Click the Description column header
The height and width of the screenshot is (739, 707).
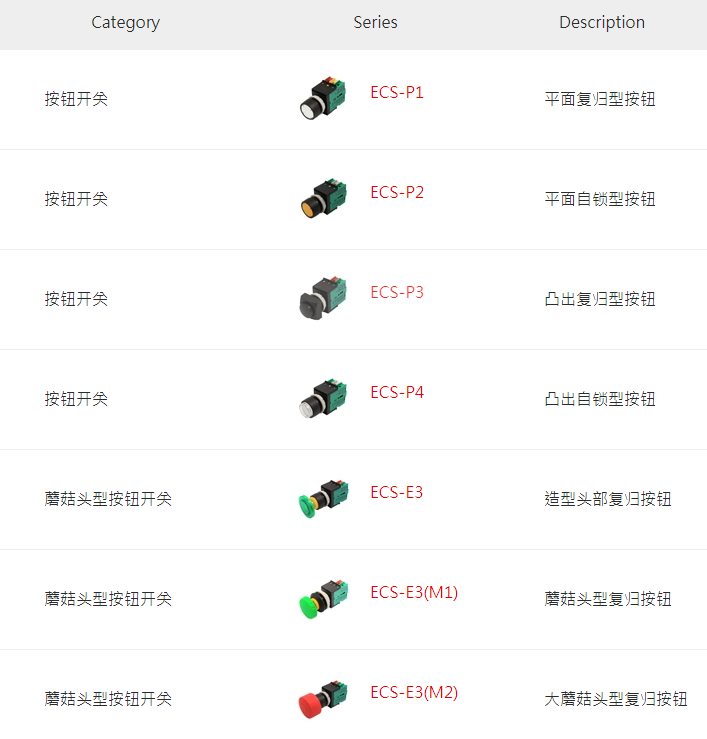(x=602, y=23)
